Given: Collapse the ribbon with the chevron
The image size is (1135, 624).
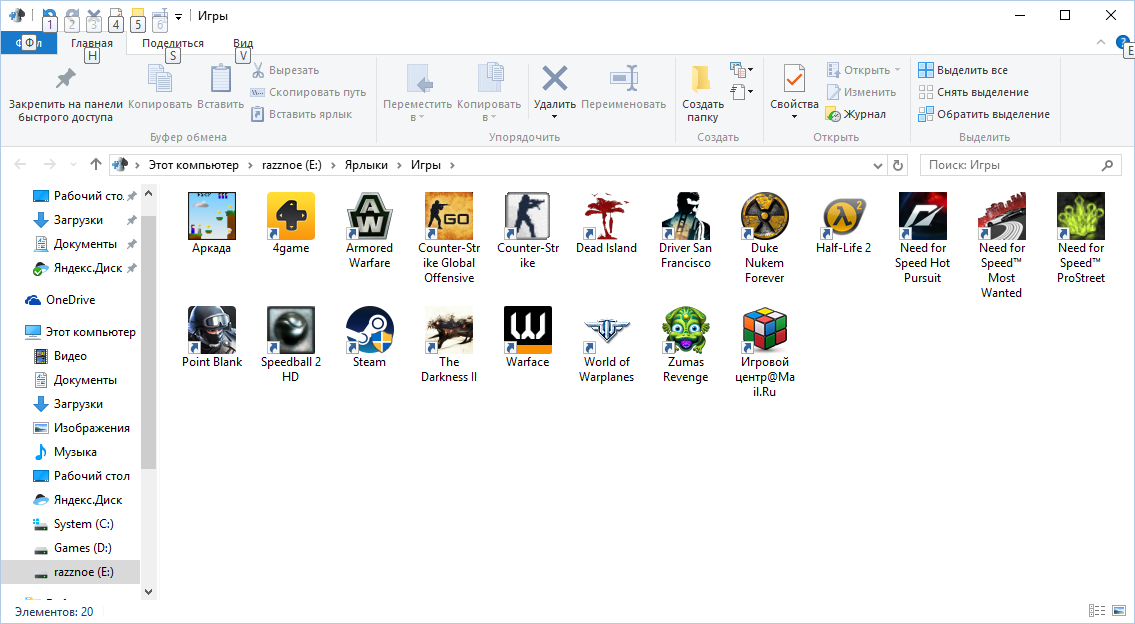Looking at the screenshot, I should 1101,43.
